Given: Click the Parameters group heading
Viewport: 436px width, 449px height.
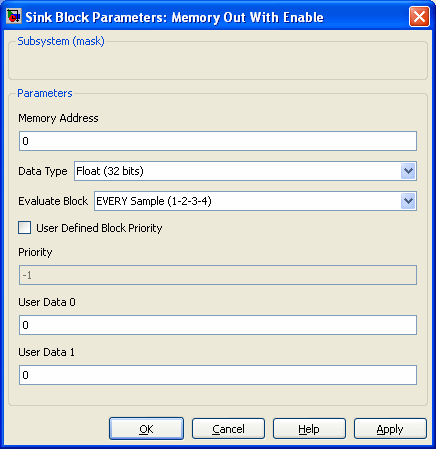Looking at the screenshot, I should pyautogui.click(x=45, y=93).
